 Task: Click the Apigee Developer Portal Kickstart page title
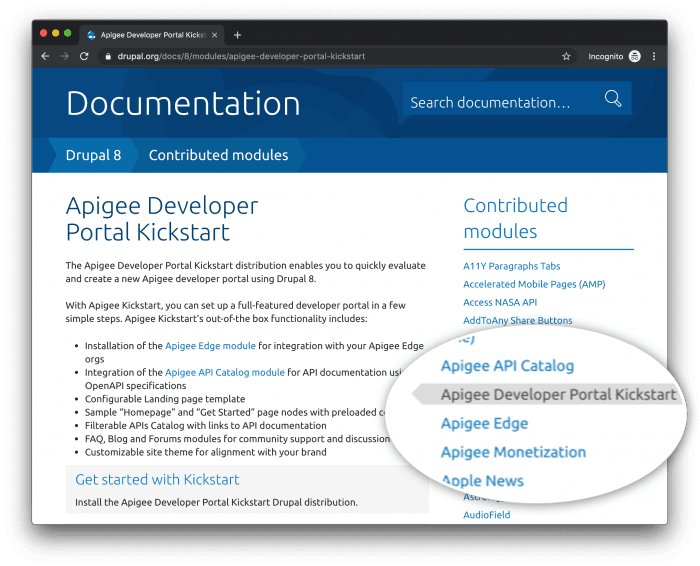point(162,219)
